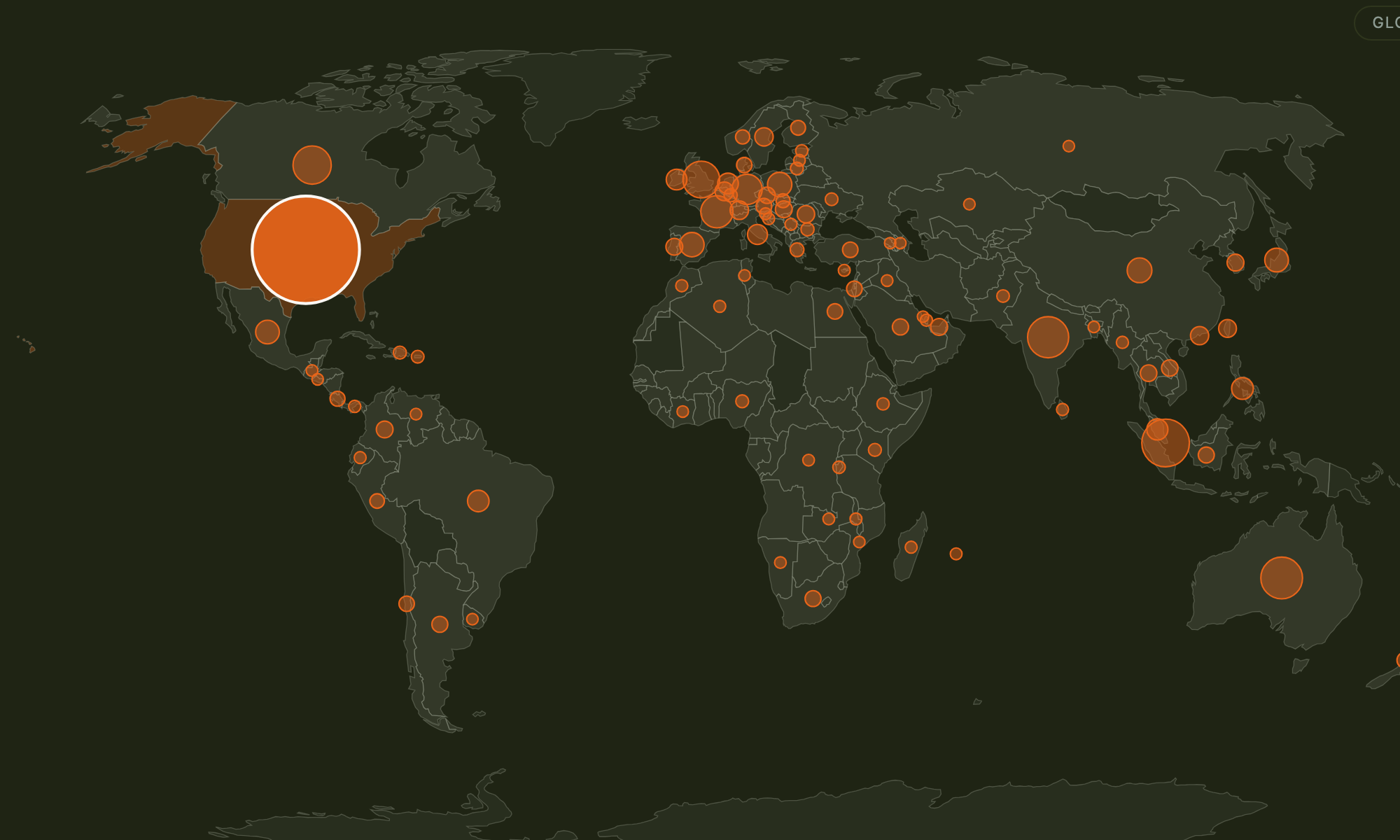Click the Algeria bubble
This screenshot has width=1400, height=840.
[720, 307]
